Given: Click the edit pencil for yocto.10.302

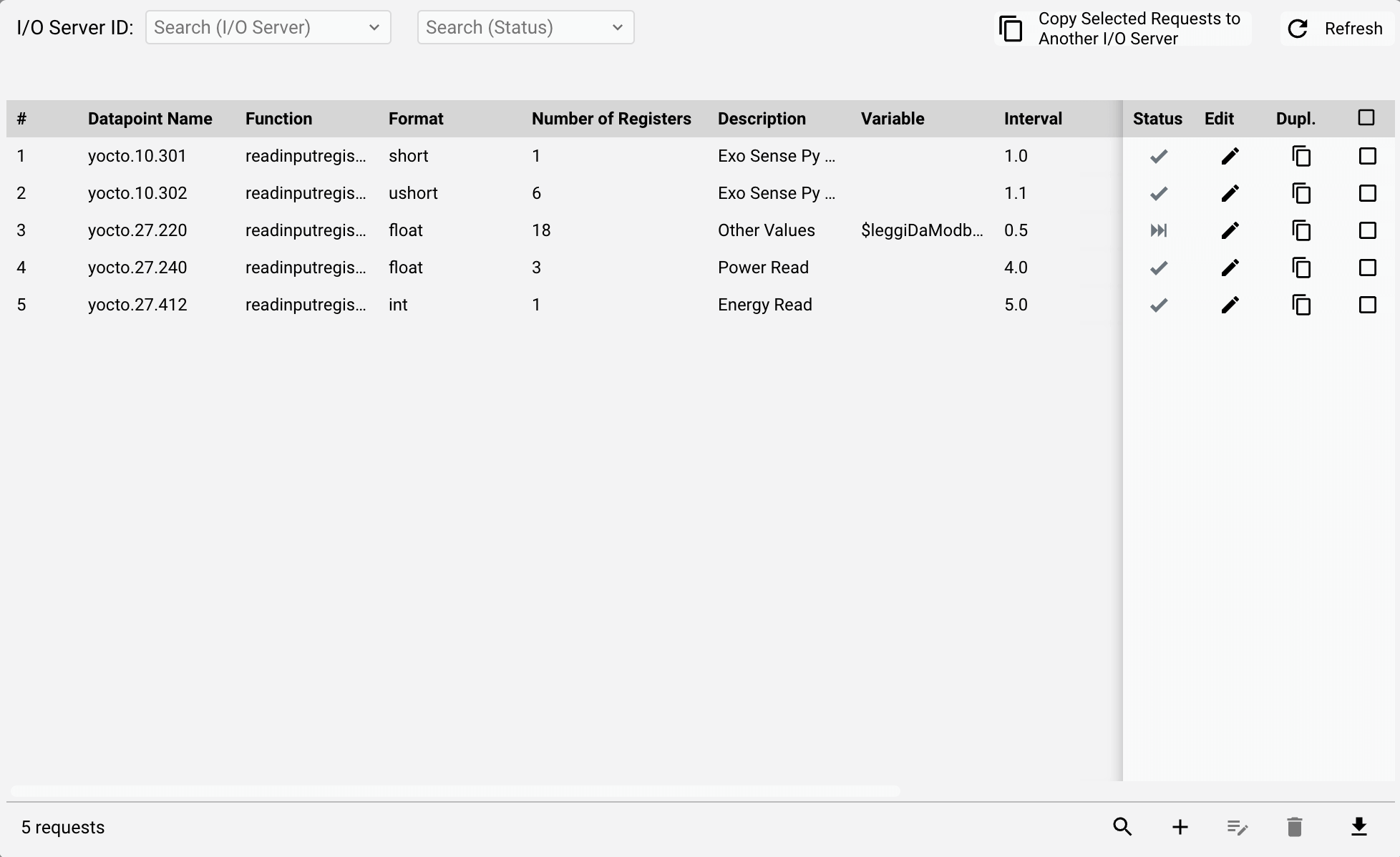Looking at the screenshot, I should pyautogui.click(x=1230, y=193).
